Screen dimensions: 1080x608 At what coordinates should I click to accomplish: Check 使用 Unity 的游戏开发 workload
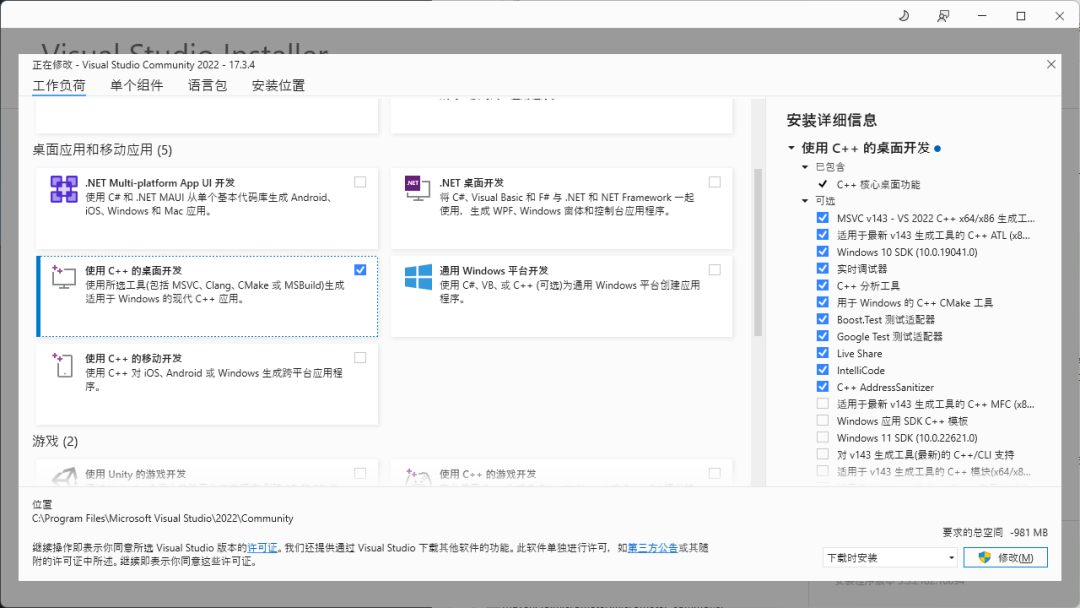(x=360, y=473)
